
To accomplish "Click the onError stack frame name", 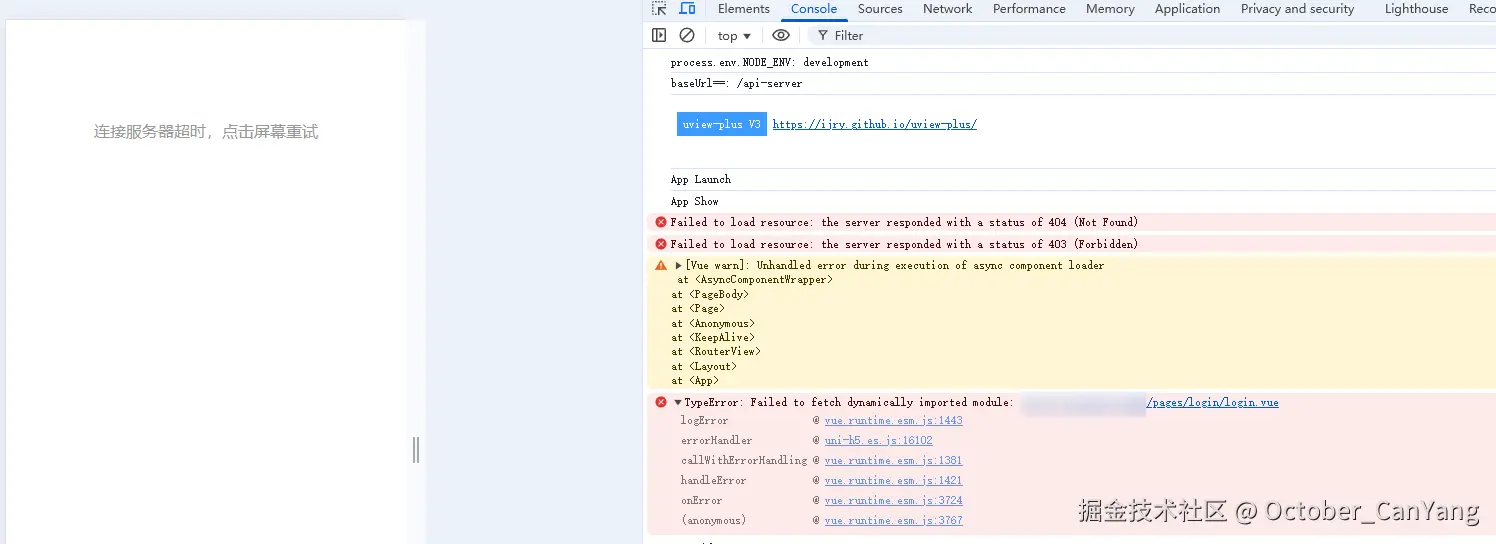I will (702, 501).
